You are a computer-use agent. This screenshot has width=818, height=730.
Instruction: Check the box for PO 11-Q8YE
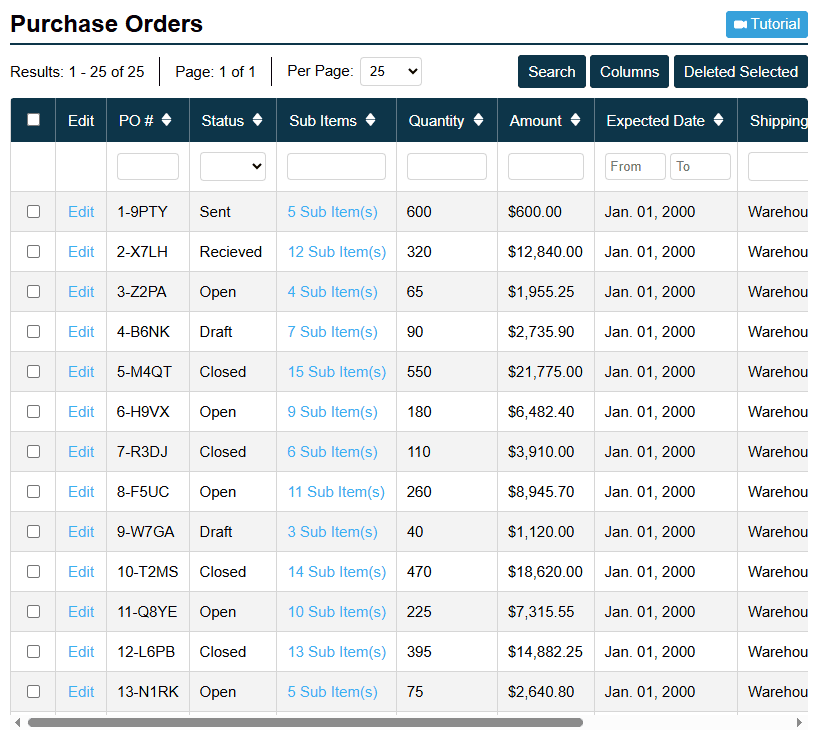pos(33,612)
